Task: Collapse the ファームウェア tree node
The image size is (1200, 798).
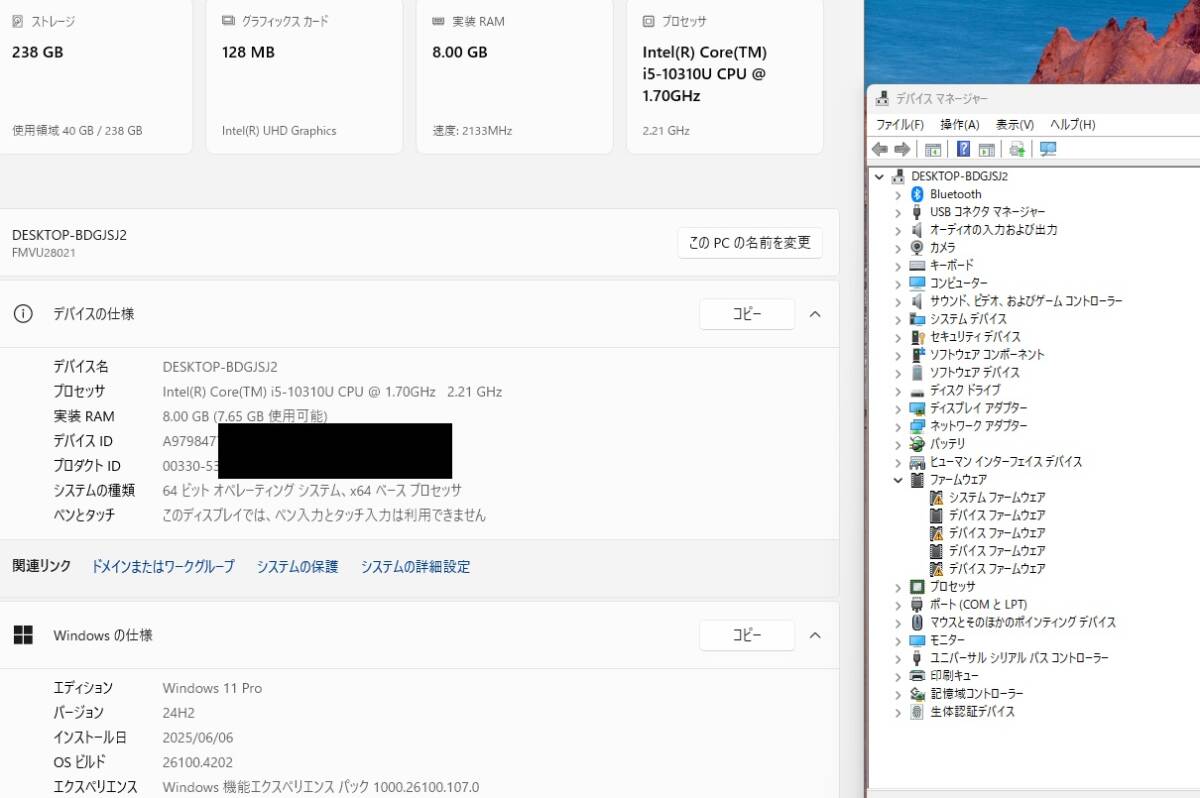Action: coord(898,479)
